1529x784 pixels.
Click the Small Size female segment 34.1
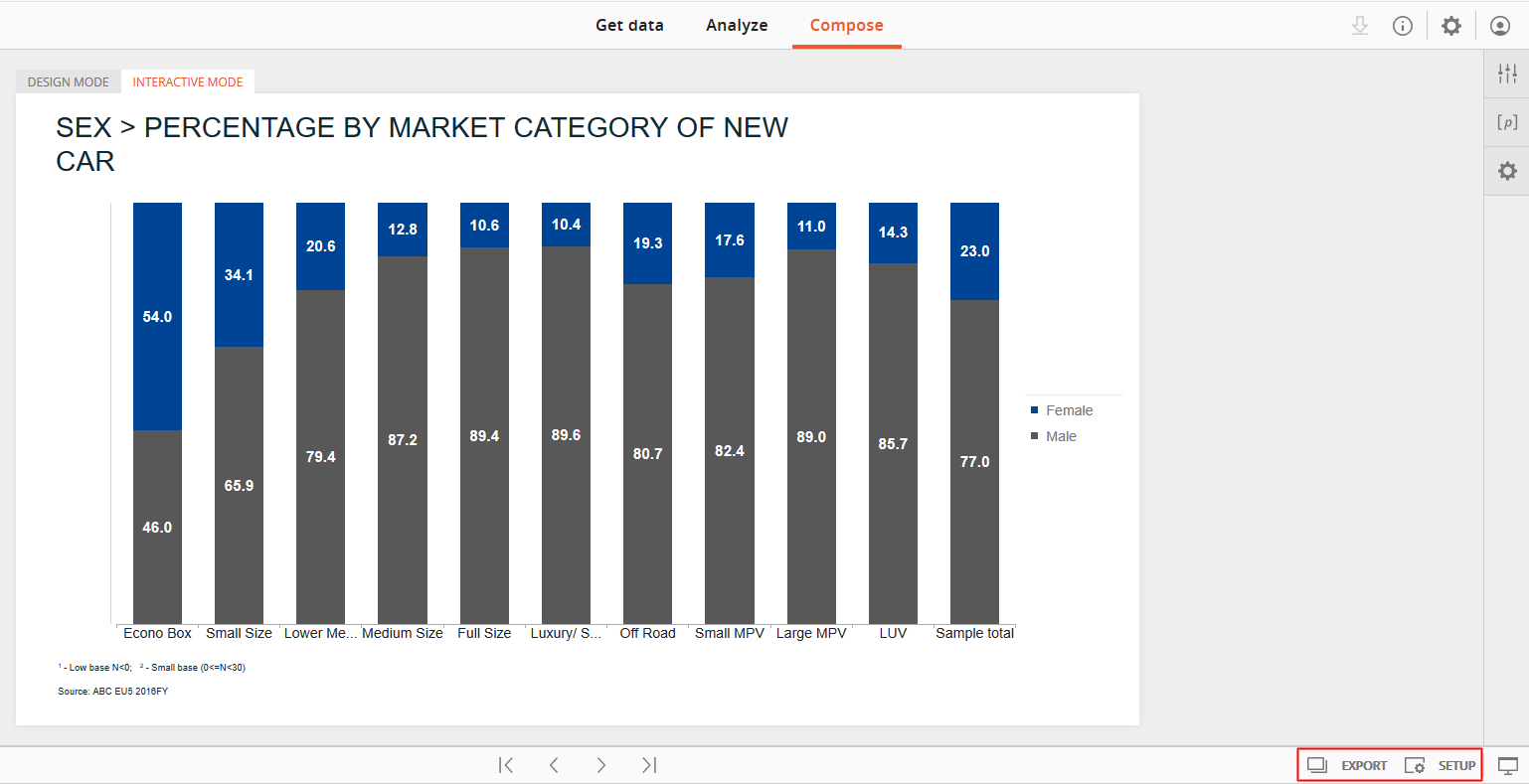point(239,274)
